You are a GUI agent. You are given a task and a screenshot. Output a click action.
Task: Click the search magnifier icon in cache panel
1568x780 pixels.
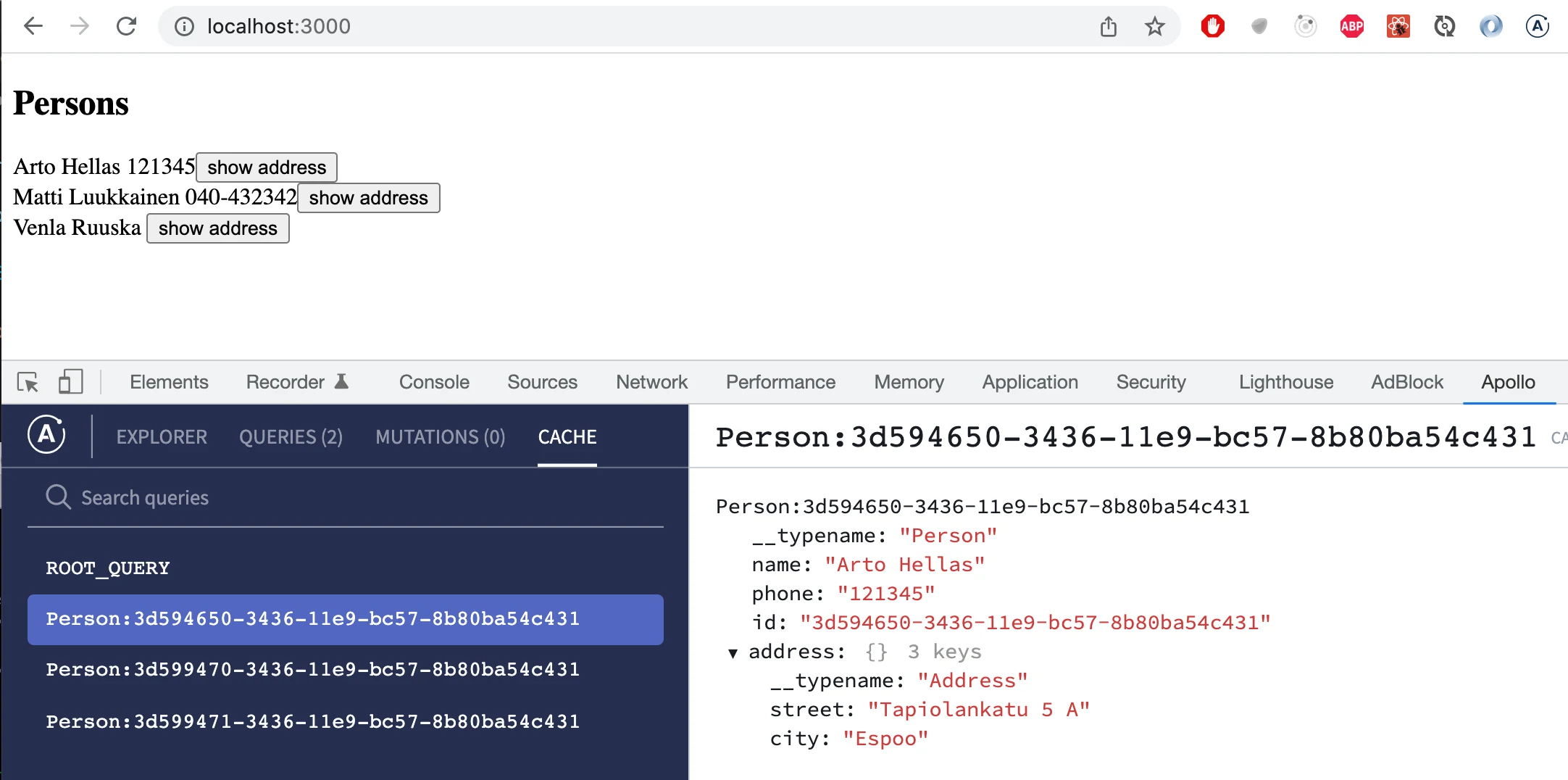[x=58, y=497]
